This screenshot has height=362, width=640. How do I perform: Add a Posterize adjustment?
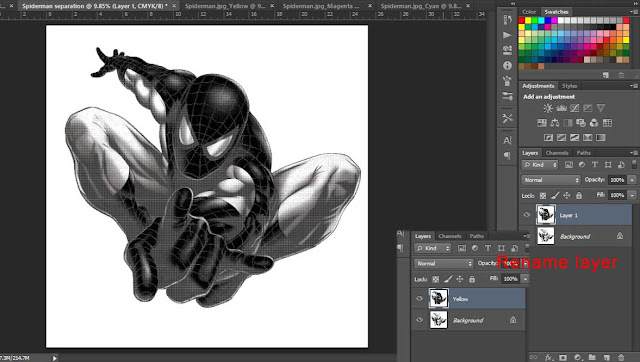[562, 138]
